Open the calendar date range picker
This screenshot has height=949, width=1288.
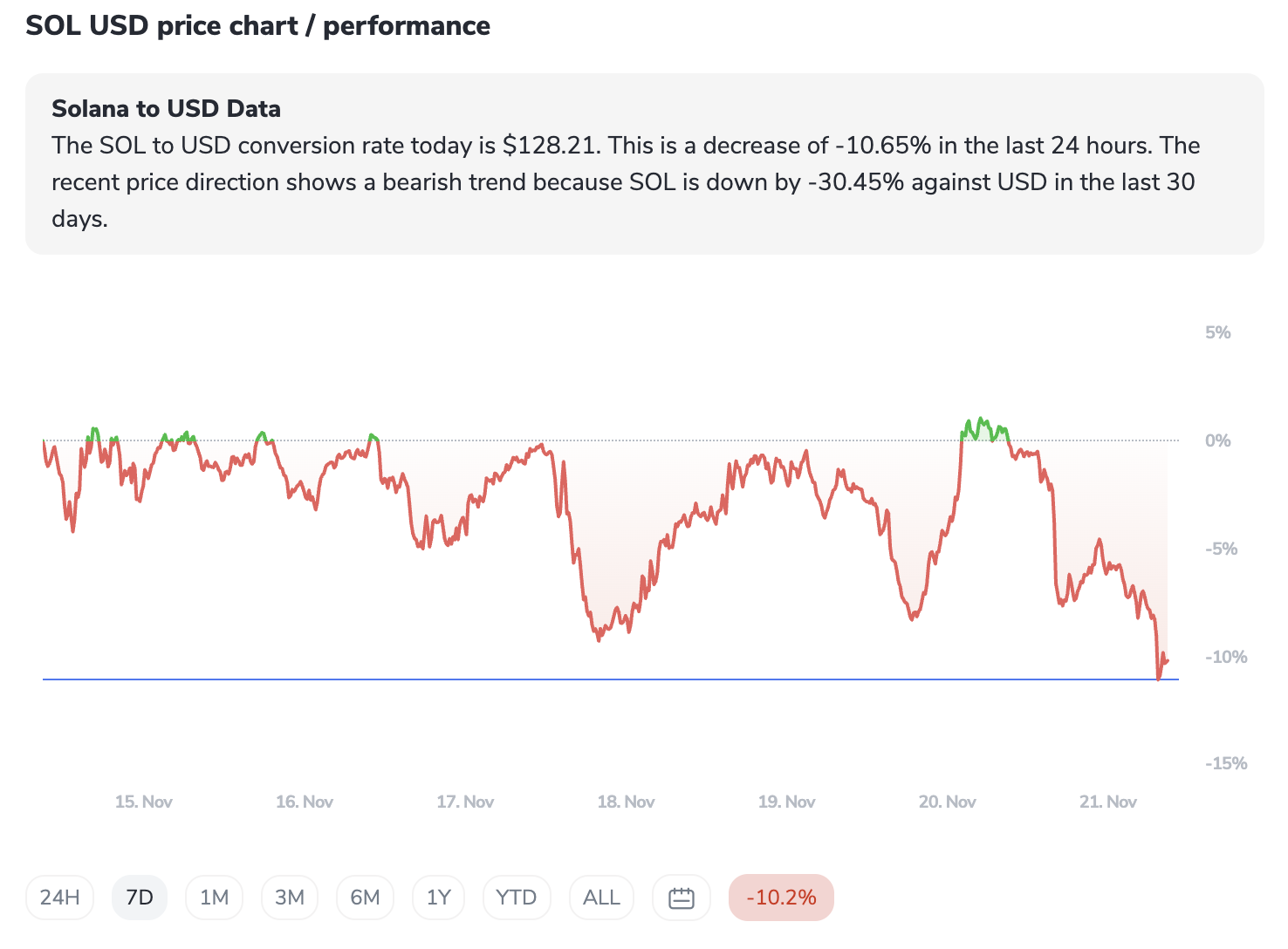click(681, 898)
